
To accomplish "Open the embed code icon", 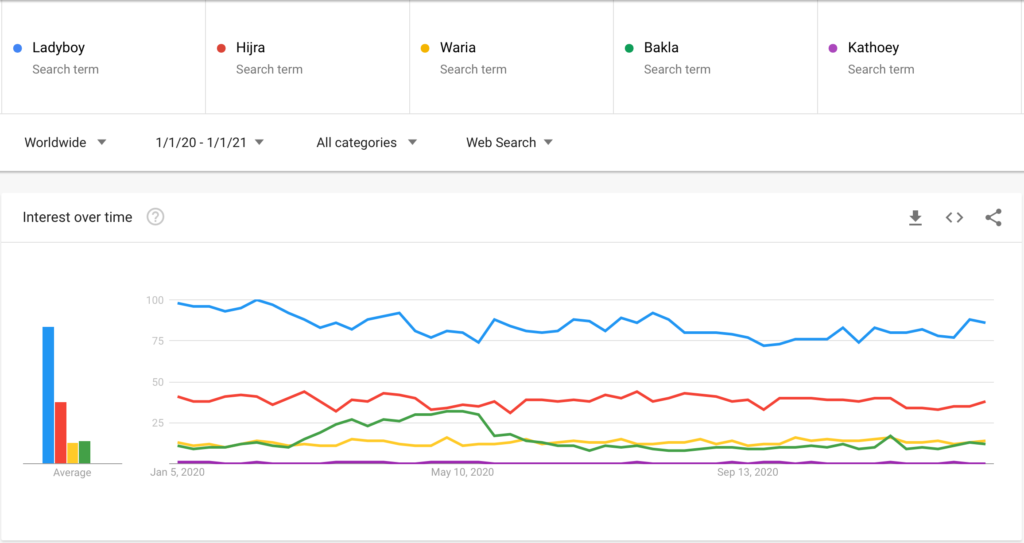I will [x=954, y=218].
